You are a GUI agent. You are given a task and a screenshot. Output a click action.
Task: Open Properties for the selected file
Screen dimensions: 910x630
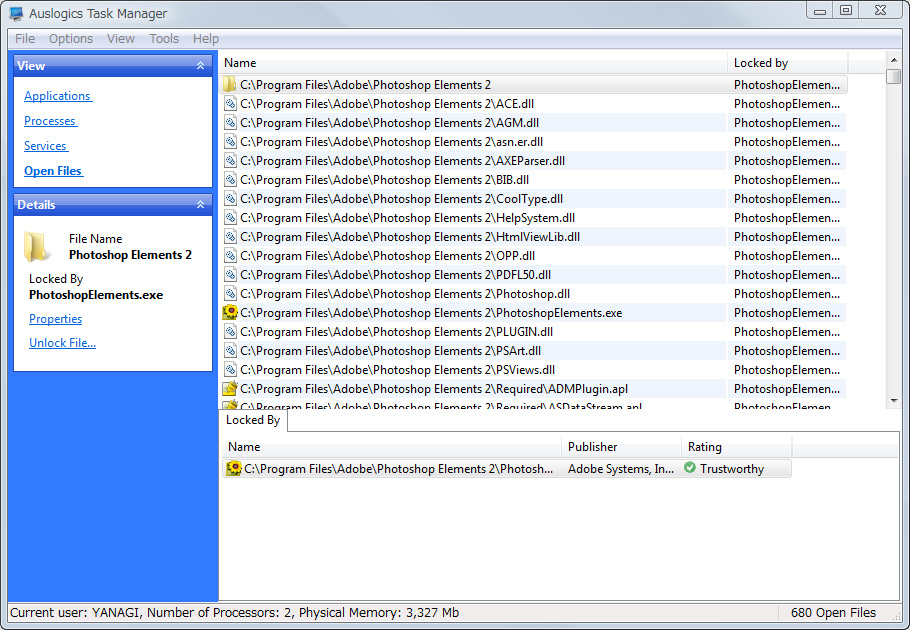click(56, 319)
